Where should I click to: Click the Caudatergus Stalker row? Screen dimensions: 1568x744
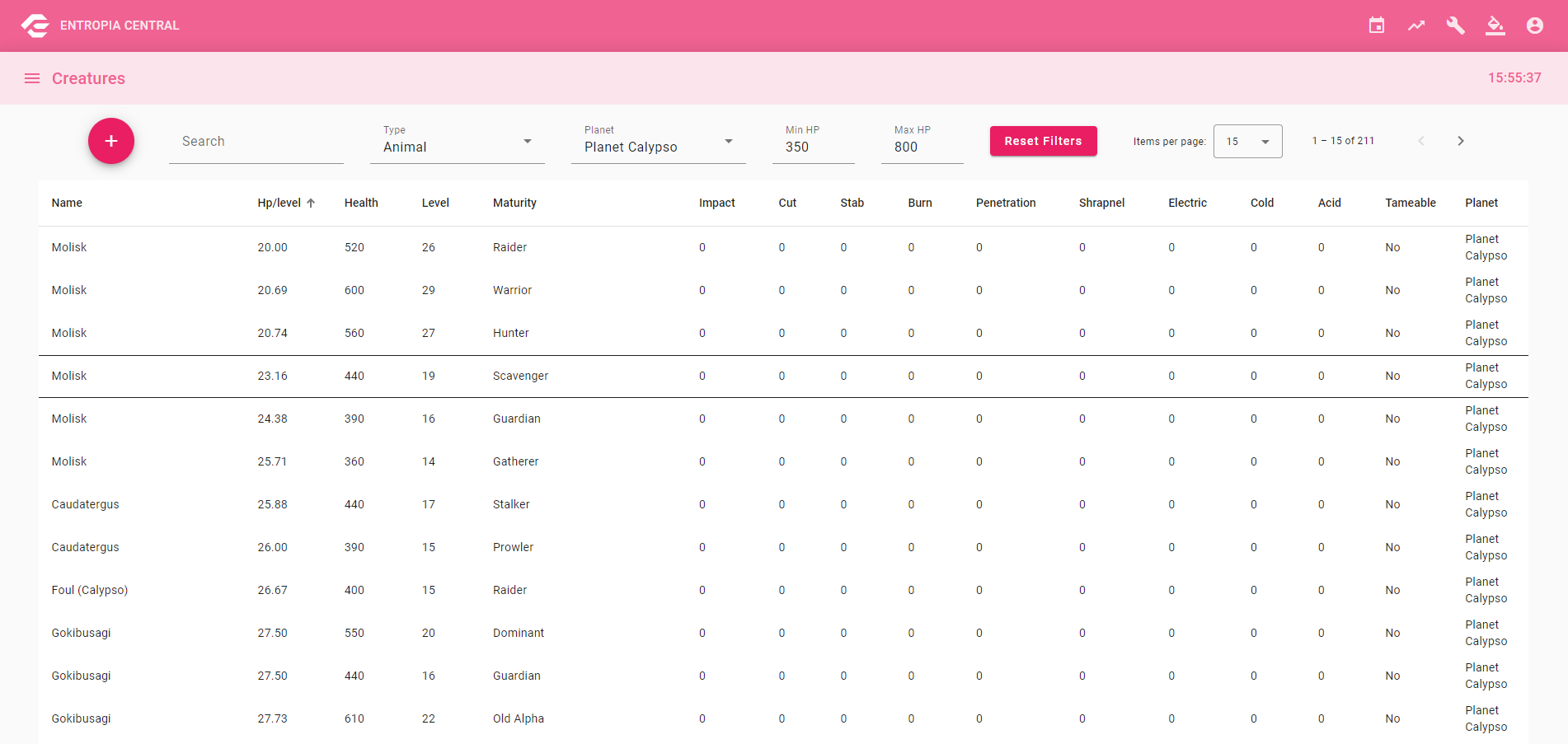point(783,504)
